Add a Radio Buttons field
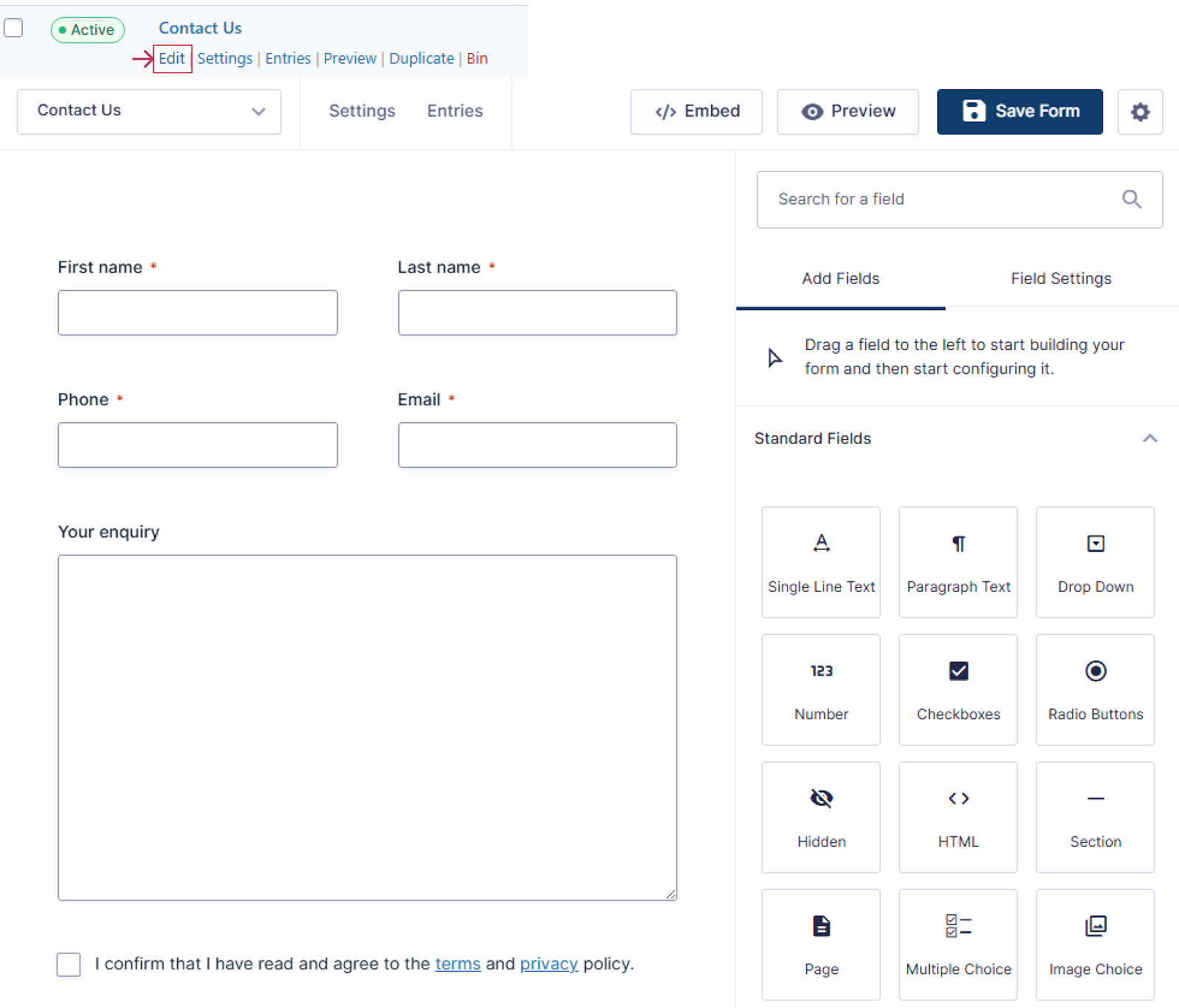Screen dimensions: 1179x1008 tap(1095, 690)
